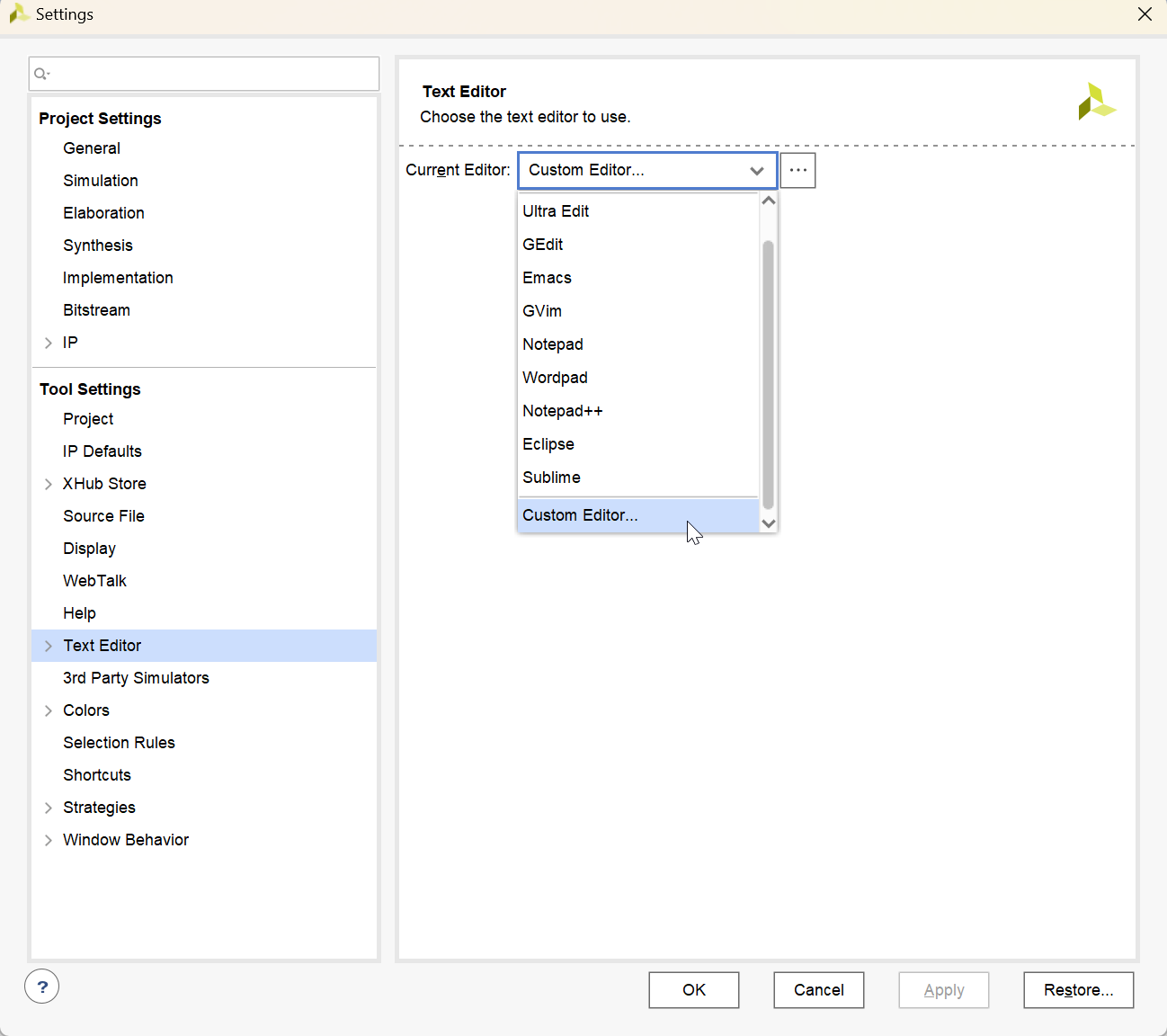Image resolution: width=1167 pixels, height=1036 pixels.
Task: Open Synthesis settings
Action: click(x=98, y=246)
